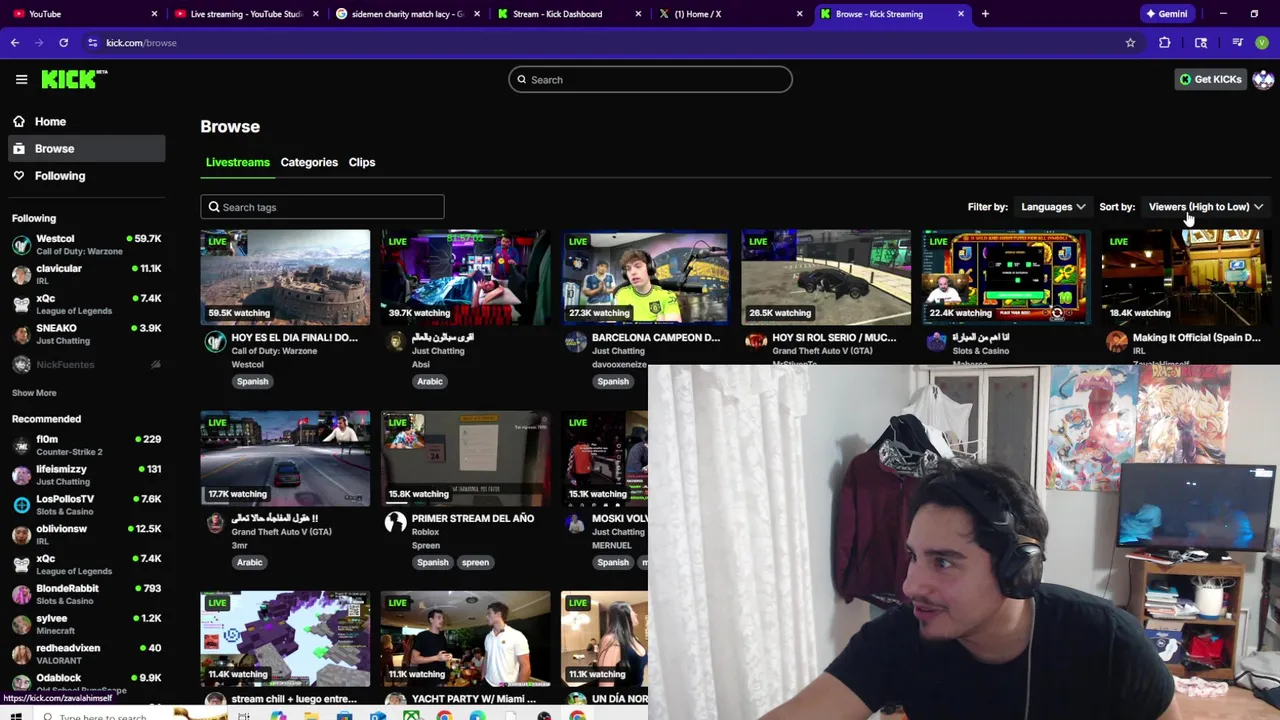Image resolution: width=1280 pixels, height=720 pixels.
Task: Click the browser forward arrow
Action: 39,43
